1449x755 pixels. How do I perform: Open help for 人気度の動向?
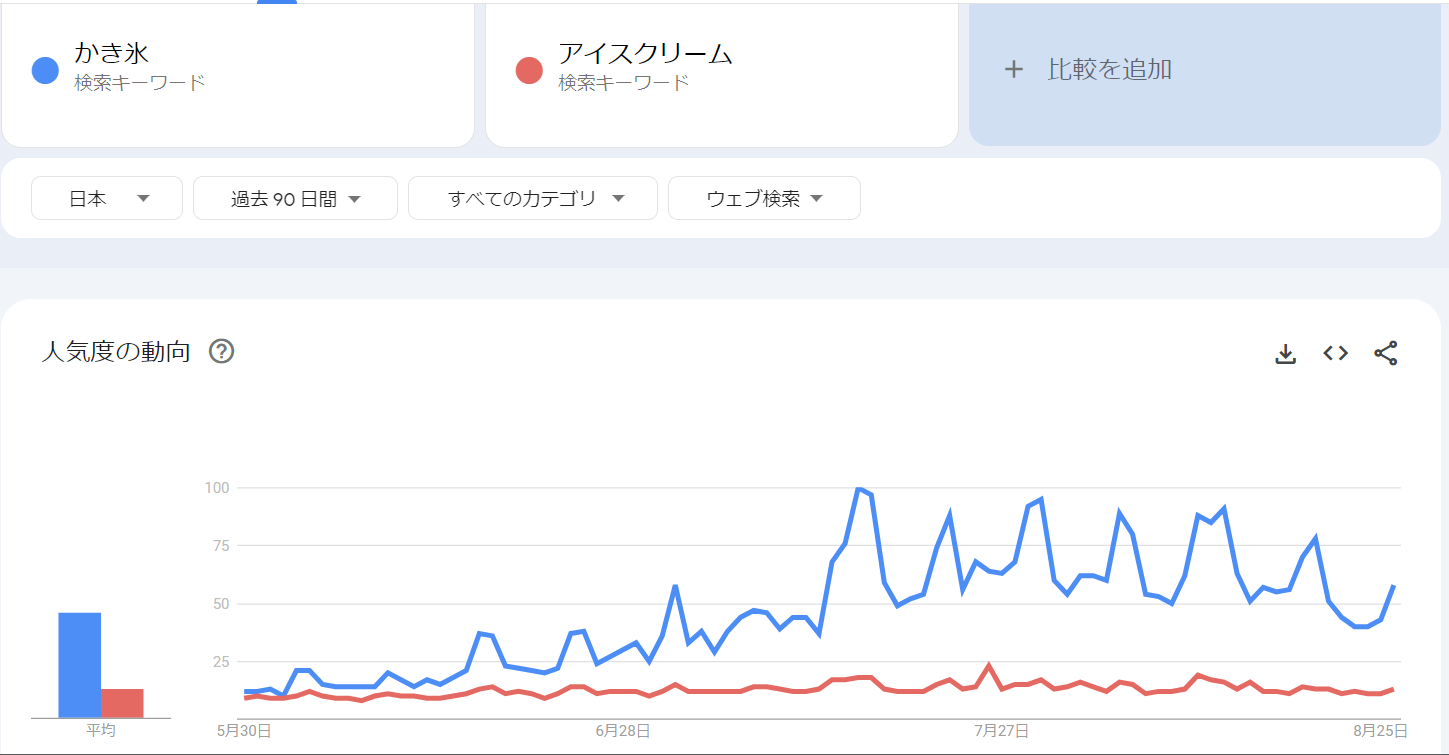click(x=221, y=352)
